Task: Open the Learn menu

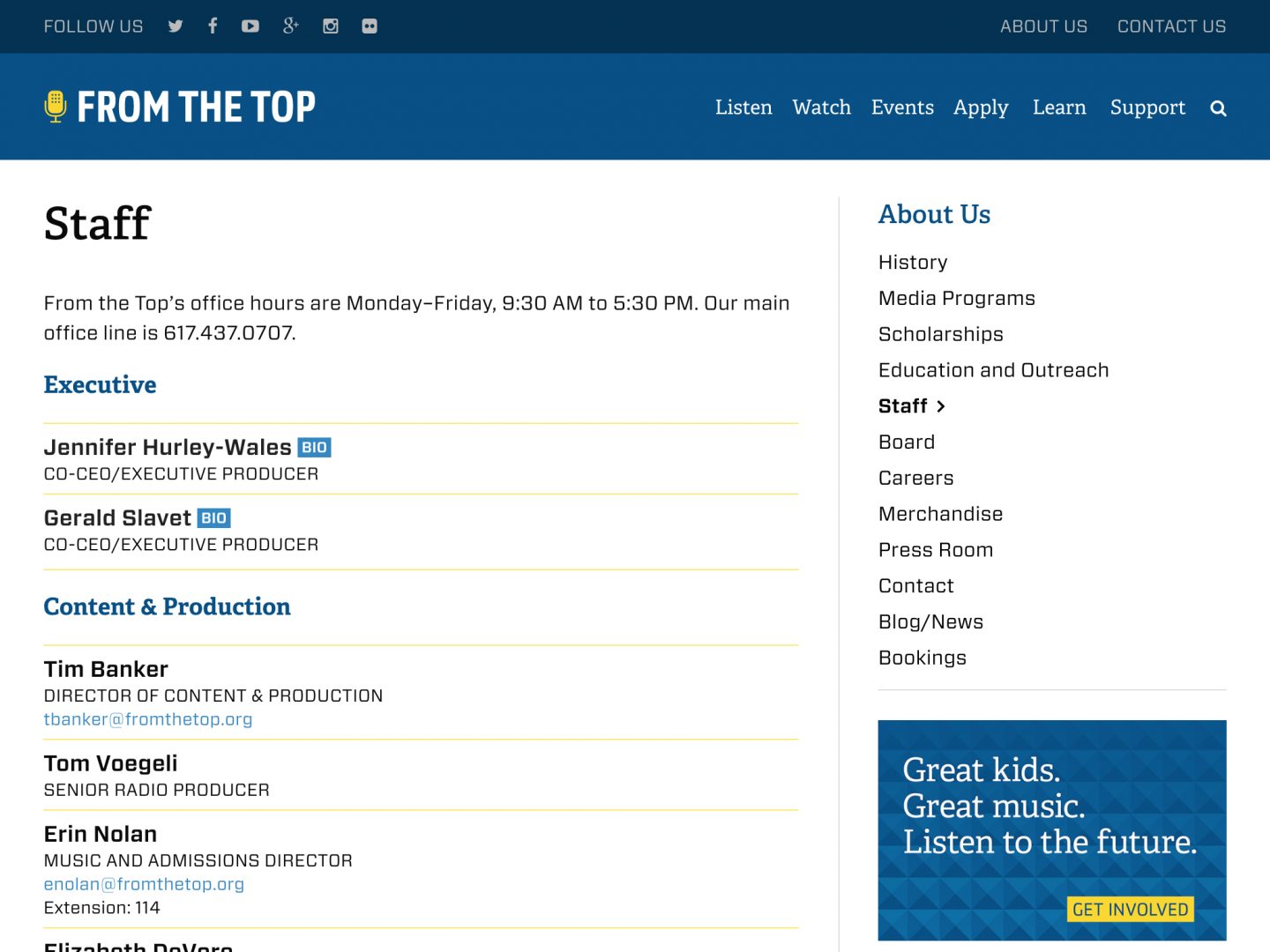Action: [x=1059, y=108]
